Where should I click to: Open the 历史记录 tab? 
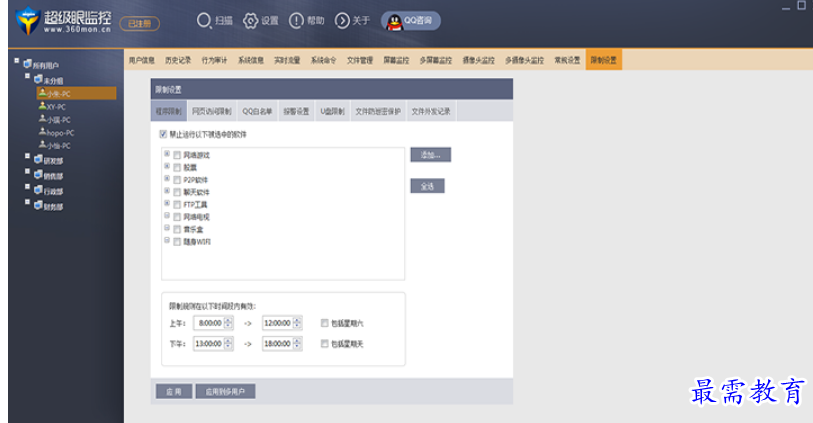click(178, 61)
